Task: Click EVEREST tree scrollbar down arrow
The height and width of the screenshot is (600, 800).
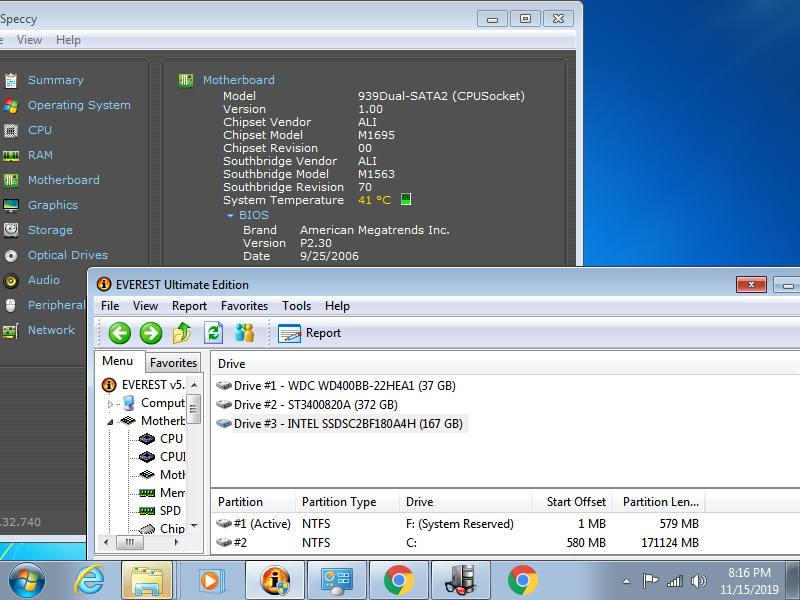Action: pyautogui.click(x=194, y=526)
